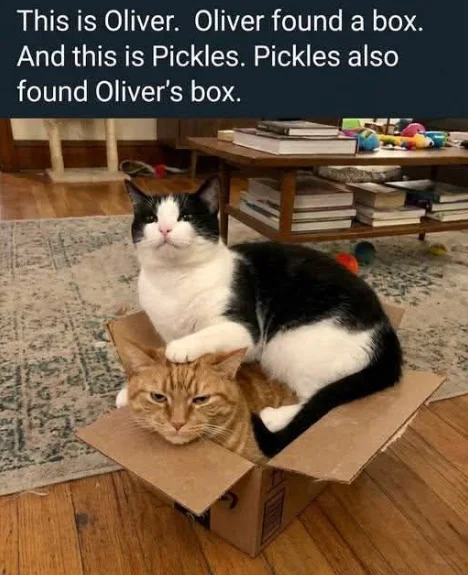Click the caption text mentioning Pickles
Screen dimensions: 468x575
pyautogui.click(x=208, y=57)
